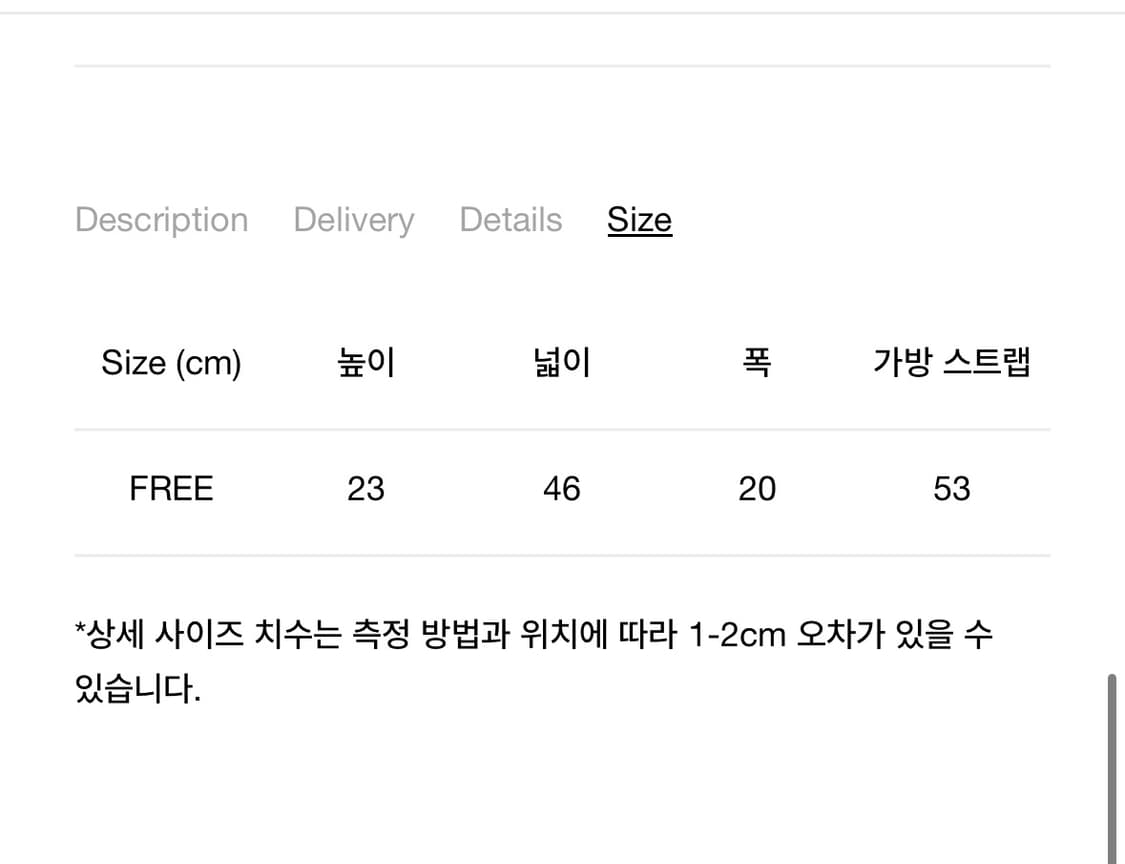Open the Delivery tab
The image size is (1125, 864).
(353, 220)
